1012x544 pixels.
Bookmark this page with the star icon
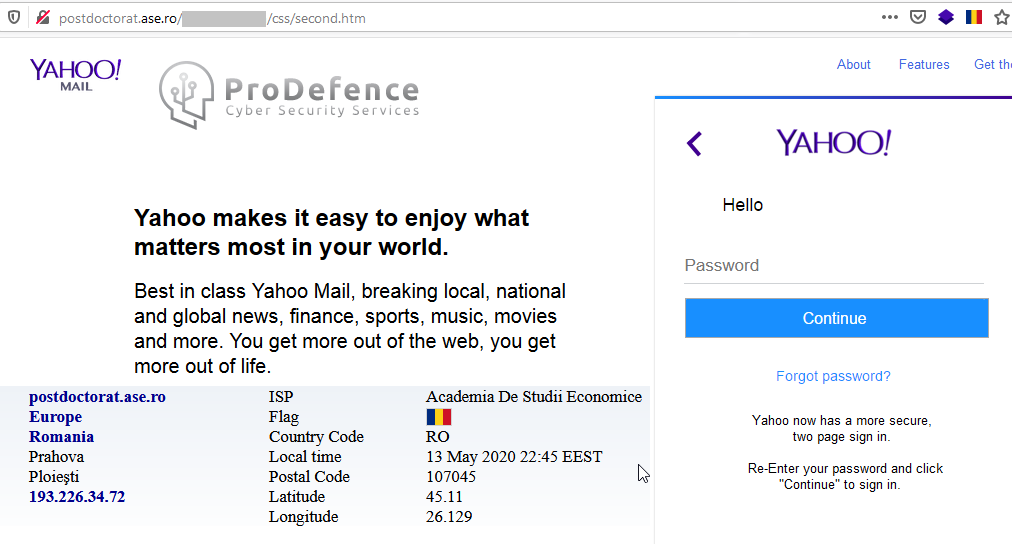[1002, 17]
